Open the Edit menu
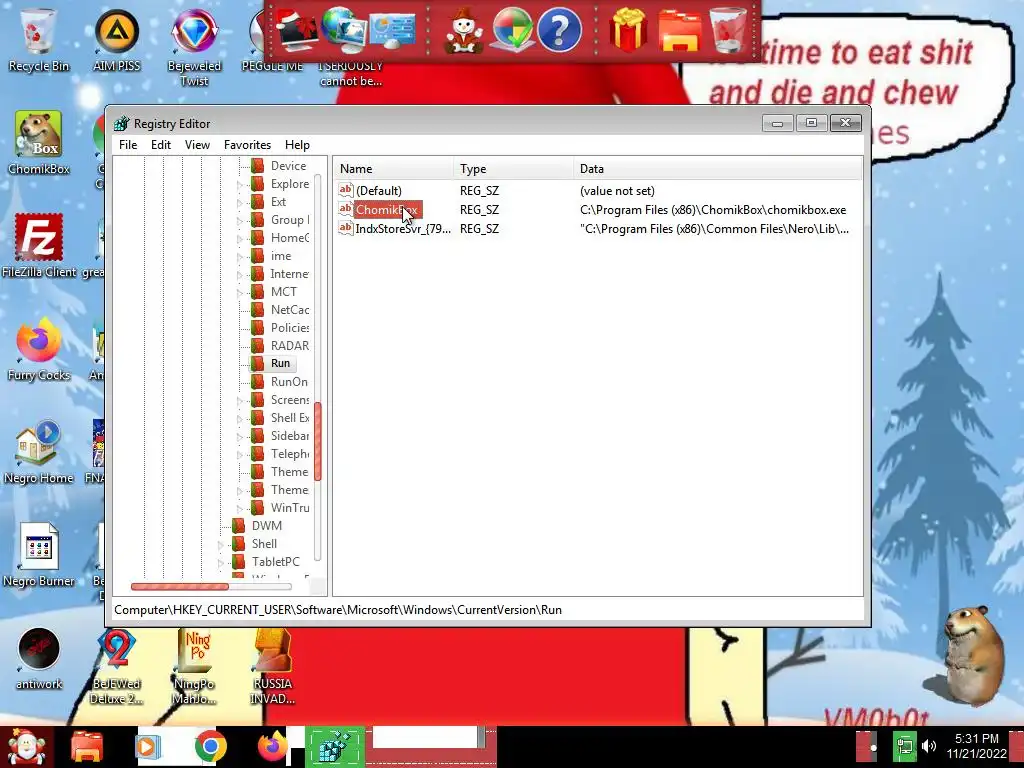This screenshot has height=768, width=1024. pyautogui.click(x=161, y=145)
